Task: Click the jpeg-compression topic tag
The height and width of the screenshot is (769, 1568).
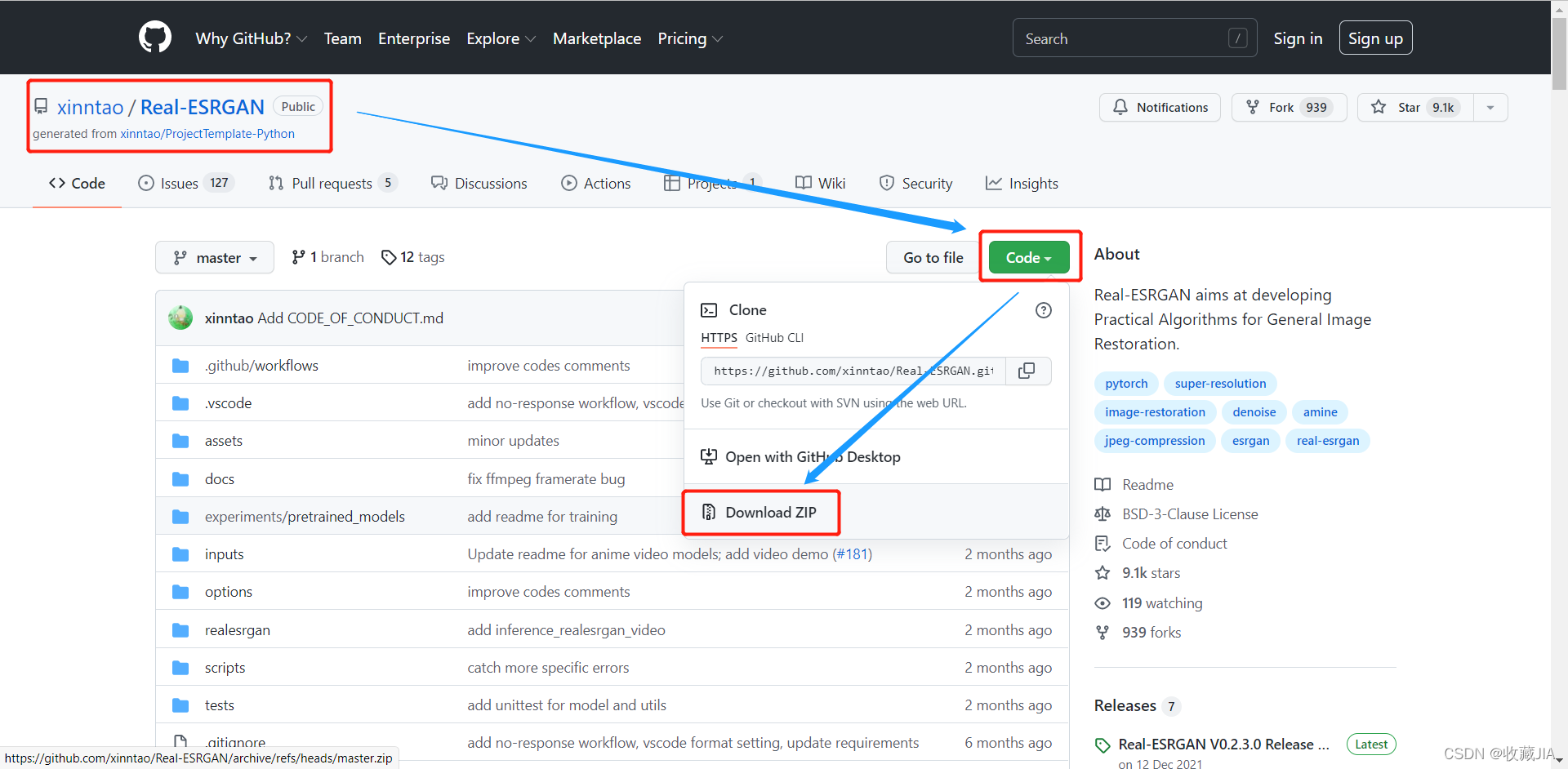Action: 1155,441
